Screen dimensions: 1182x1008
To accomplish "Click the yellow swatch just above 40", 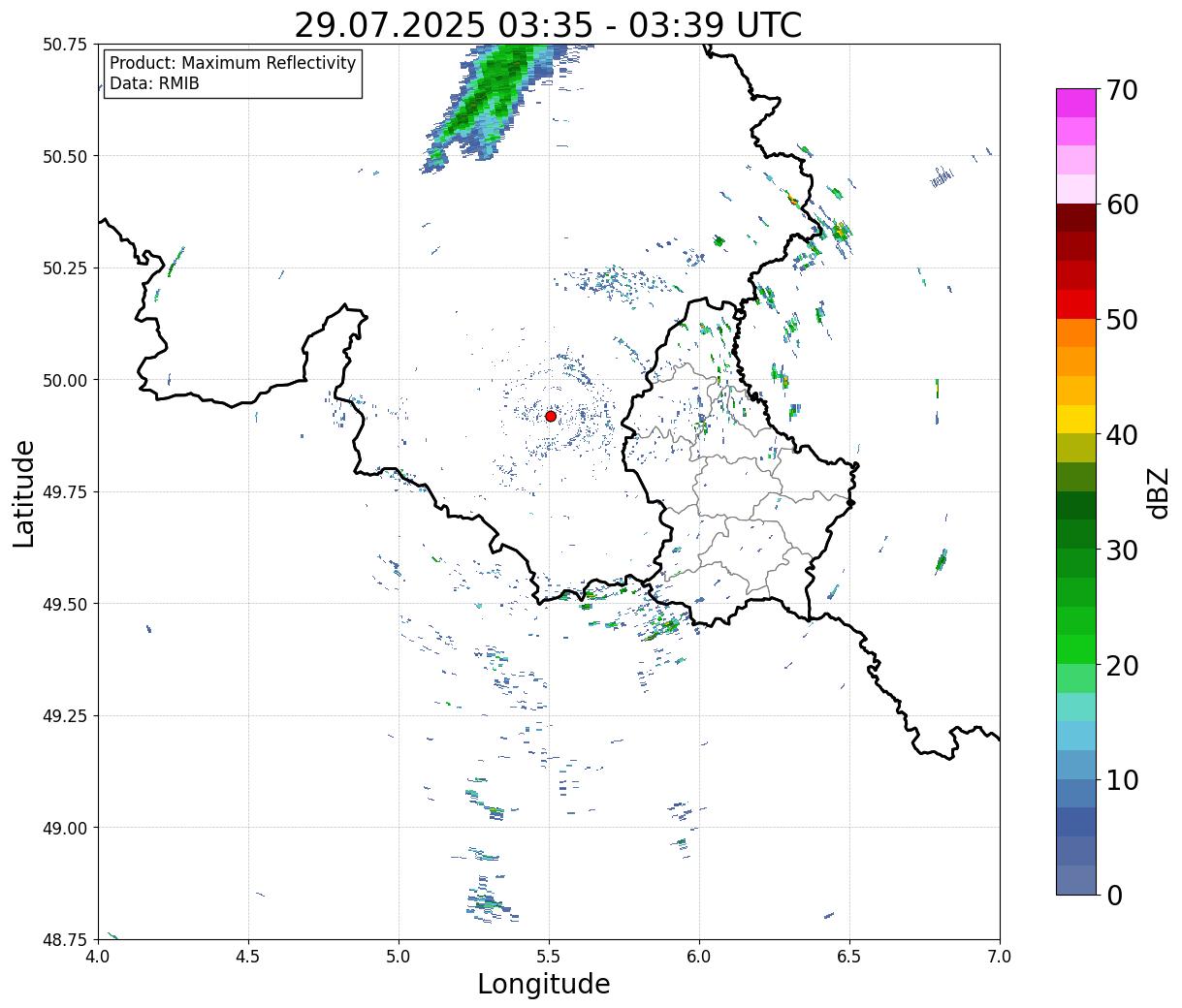I will click(1076, 419).
